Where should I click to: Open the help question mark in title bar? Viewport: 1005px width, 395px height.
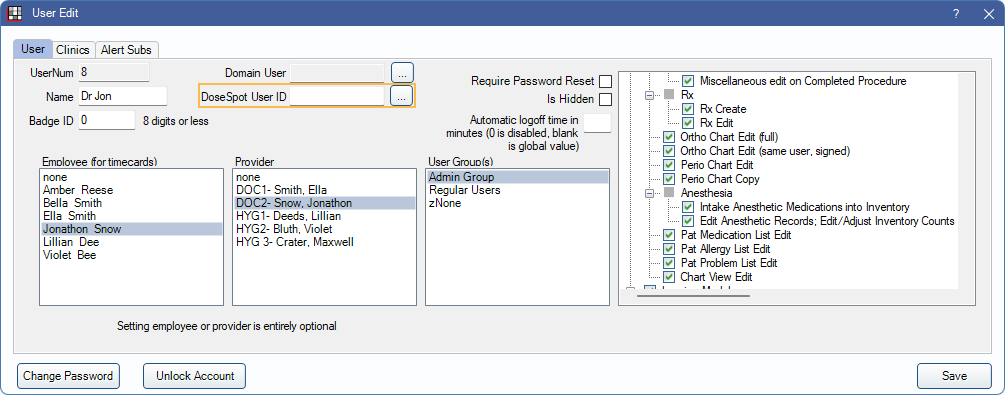(956, 13)
